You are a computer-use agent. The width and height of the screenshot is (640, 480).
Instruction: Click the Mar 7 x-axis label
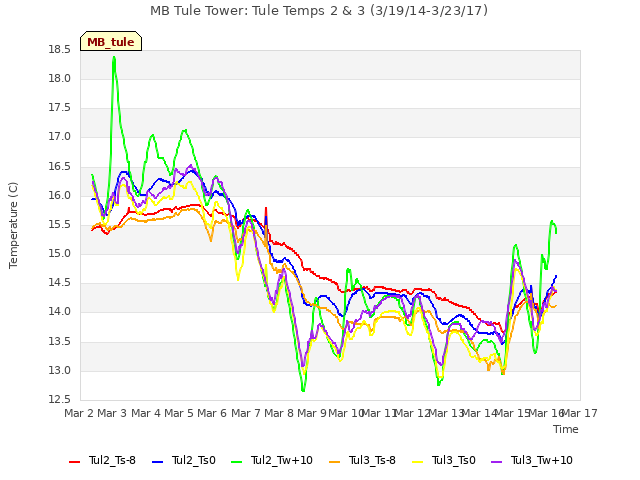click(x=246, y=413)
